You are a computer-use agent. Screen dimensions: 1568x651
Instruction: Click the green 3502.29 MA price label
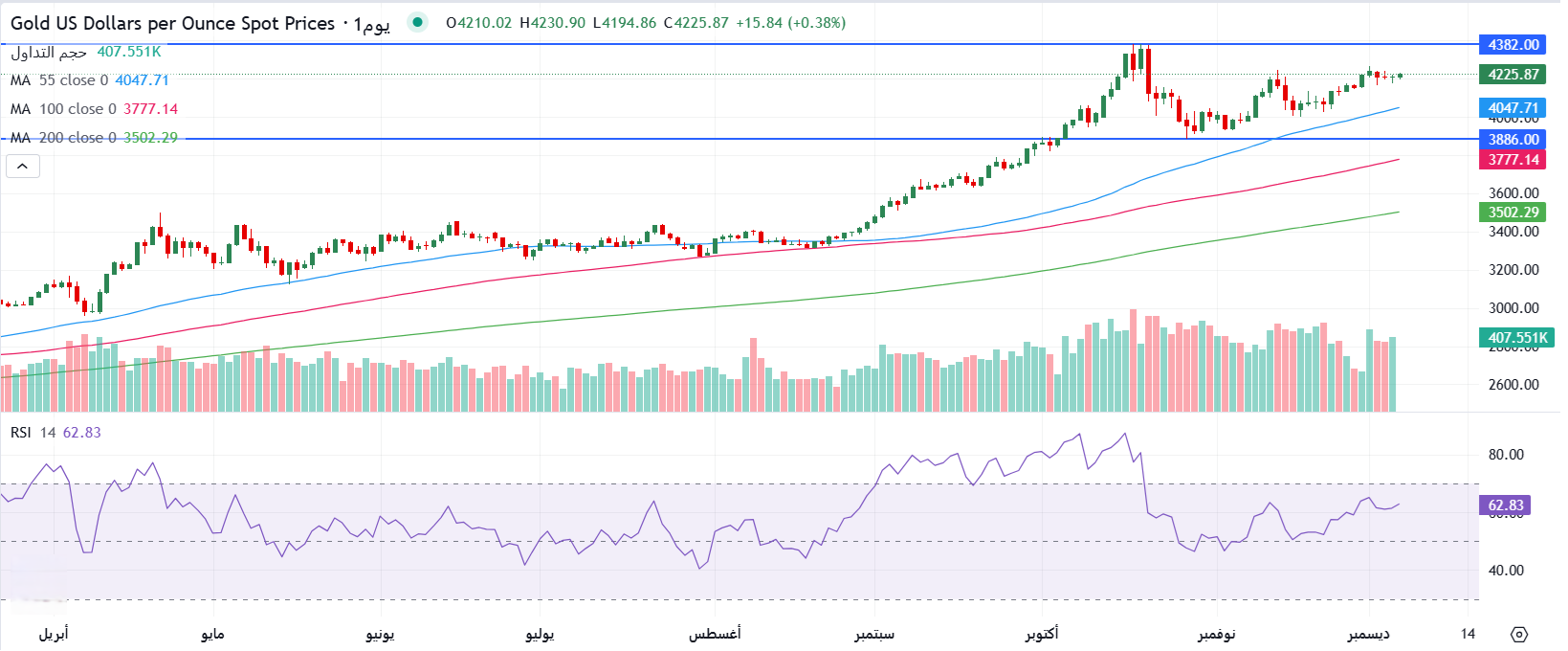pos(1513,213)
